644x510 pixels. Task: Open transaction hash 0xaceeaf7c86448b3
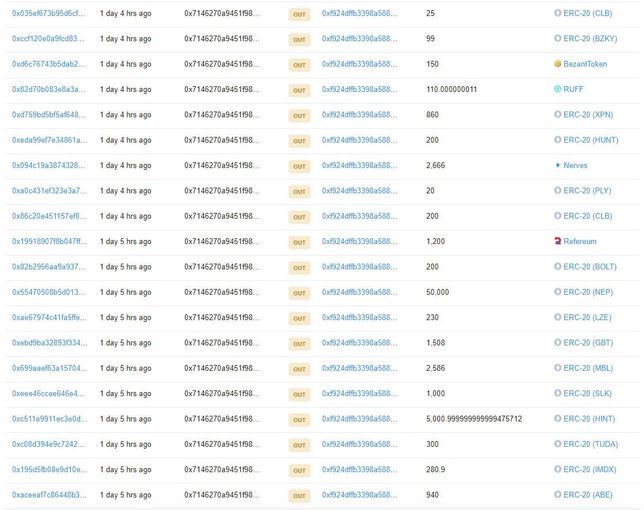click(48, 495)
